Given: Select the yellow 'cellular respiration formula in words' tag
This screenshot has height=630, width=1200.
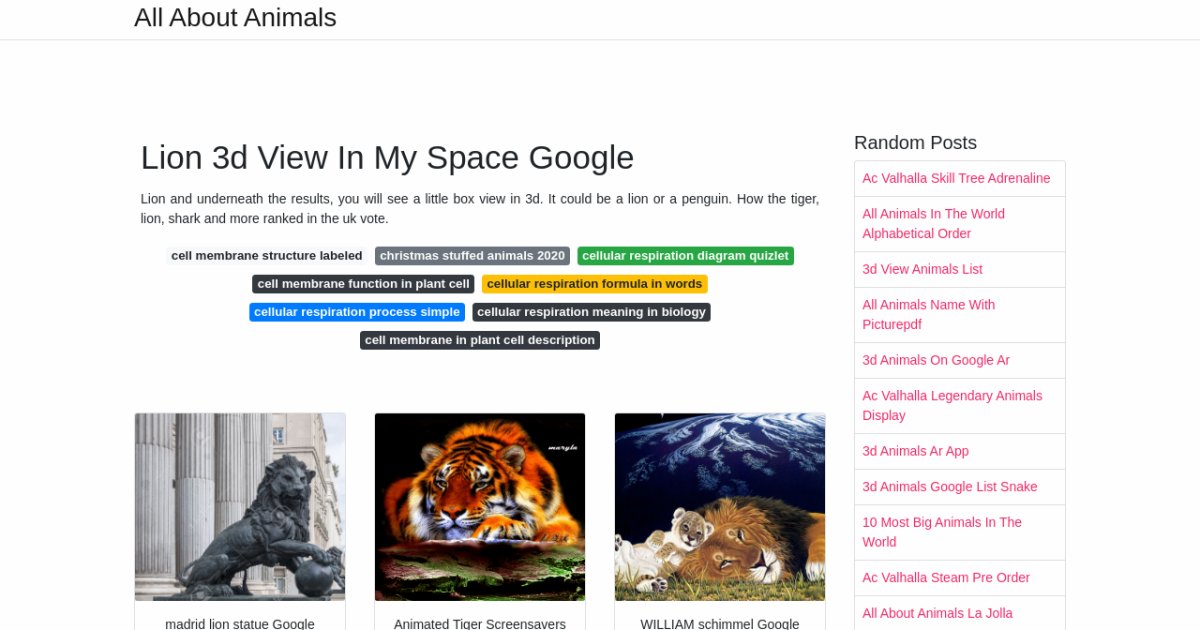Looking at the screenshot, I should pos(594,284).
